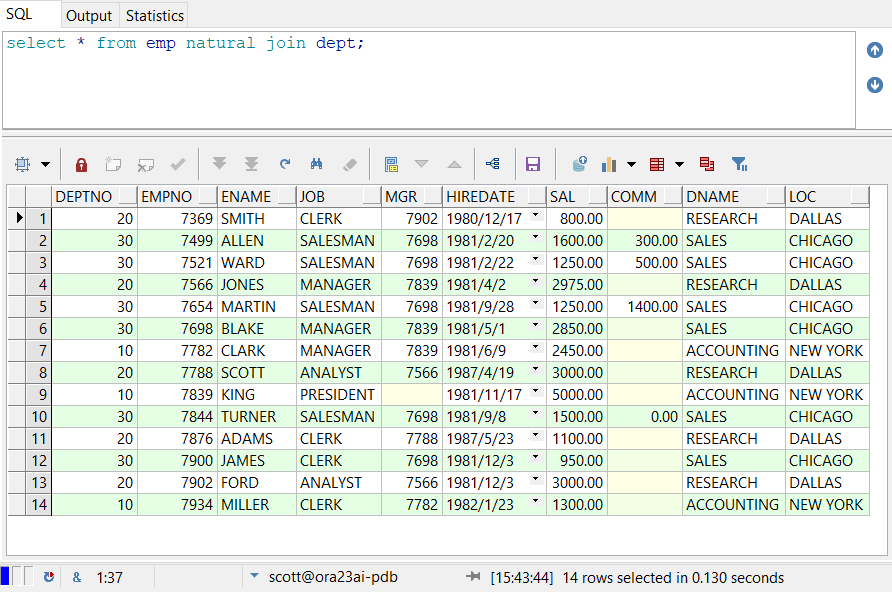Expand dropdown arrow beside bar chart icon
The image size is (892, 592).
tap(631, 164)
